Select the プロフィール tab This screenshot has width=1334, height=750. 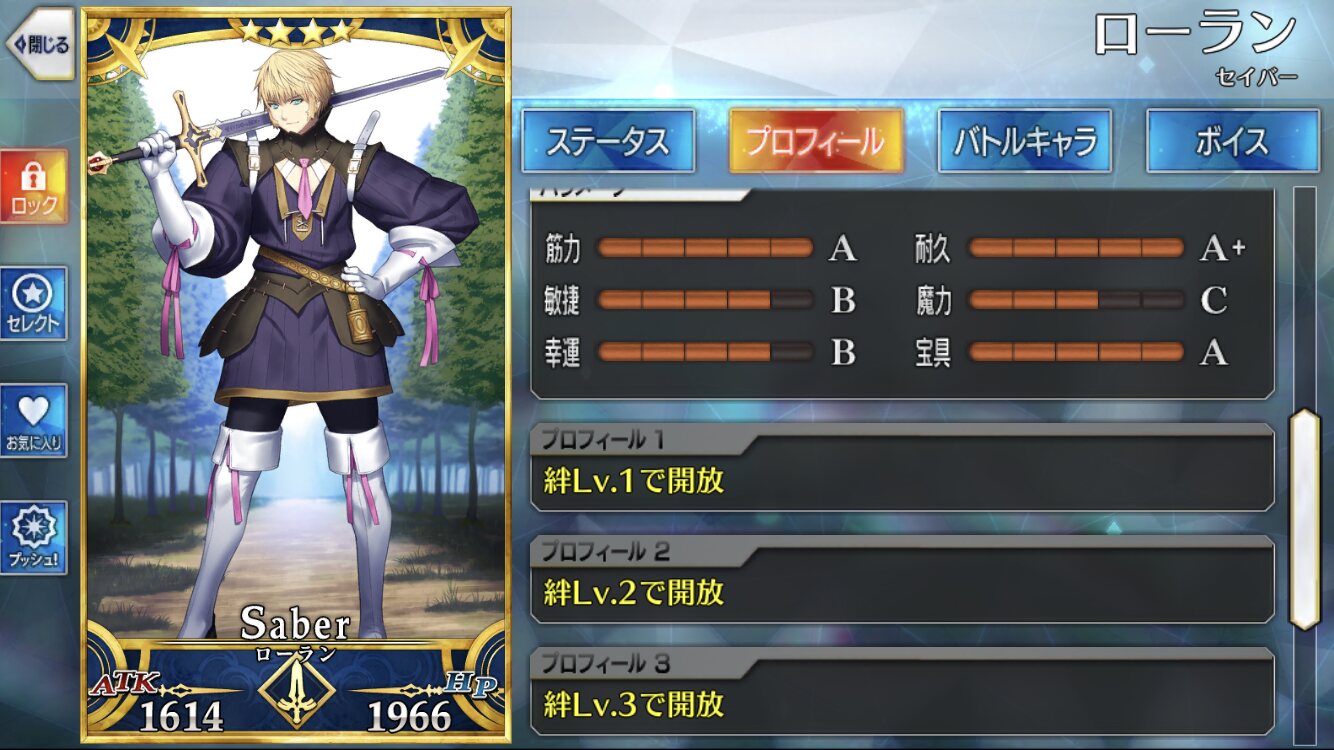coord(816,141)
